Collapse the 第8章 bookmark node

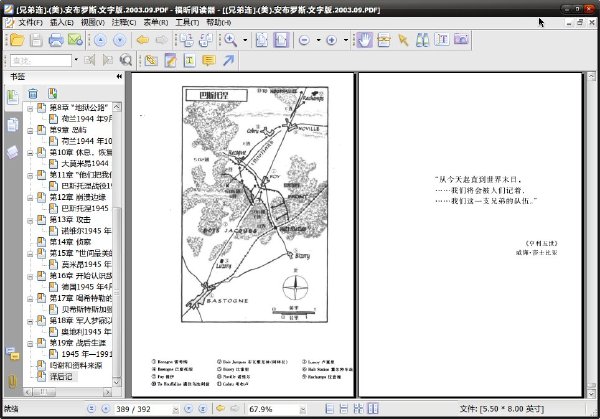[x=30, y=109]
